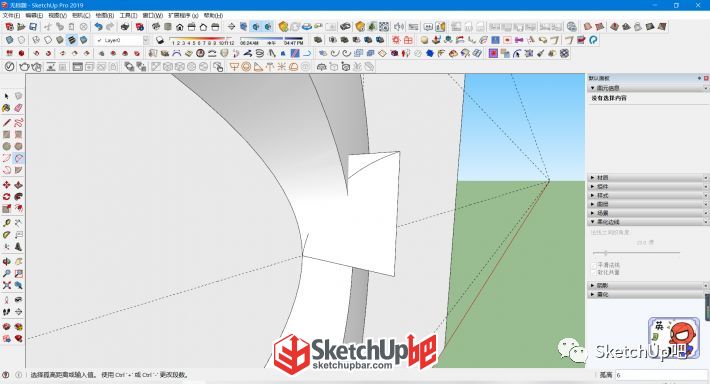Click the measurements input box

click(x=661, y=375)
